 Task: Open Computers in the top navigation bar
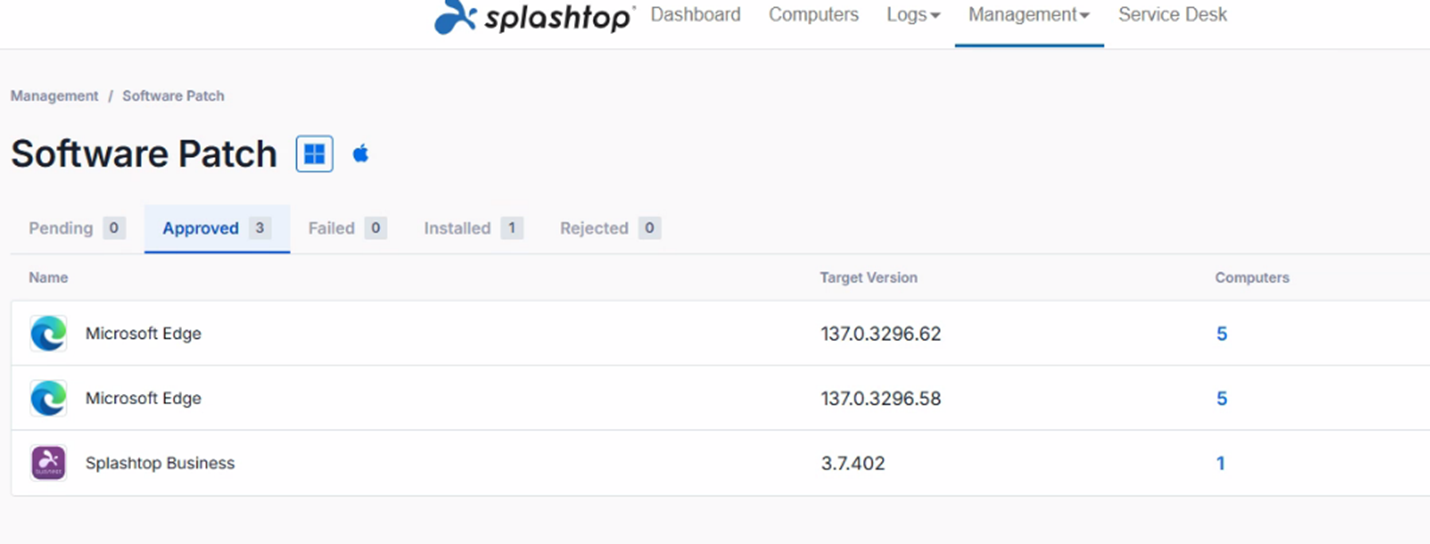(x=813, y=15)
